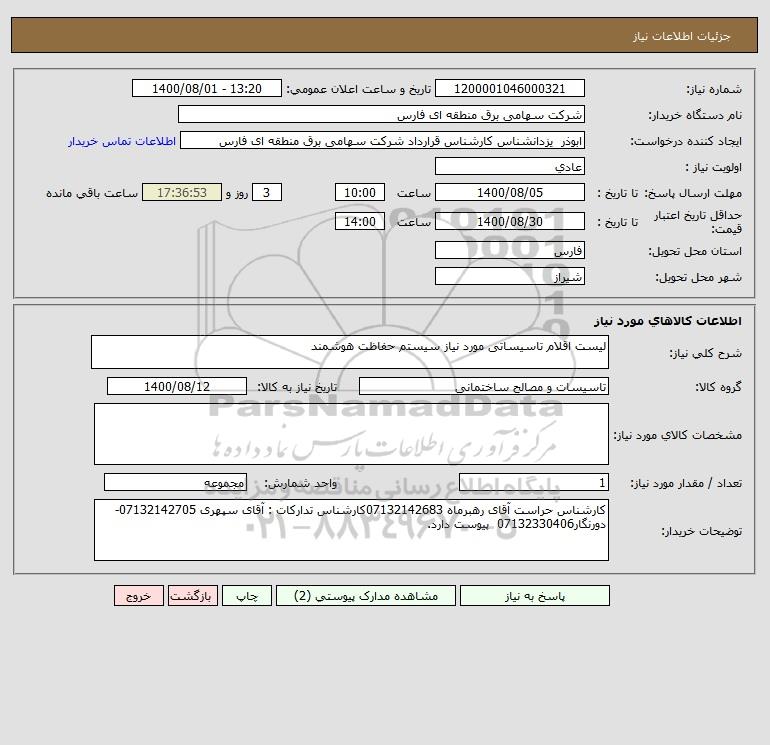Select the شماره نیاز field 1200001046000321
770x745 pixels.
pos(510,88)
